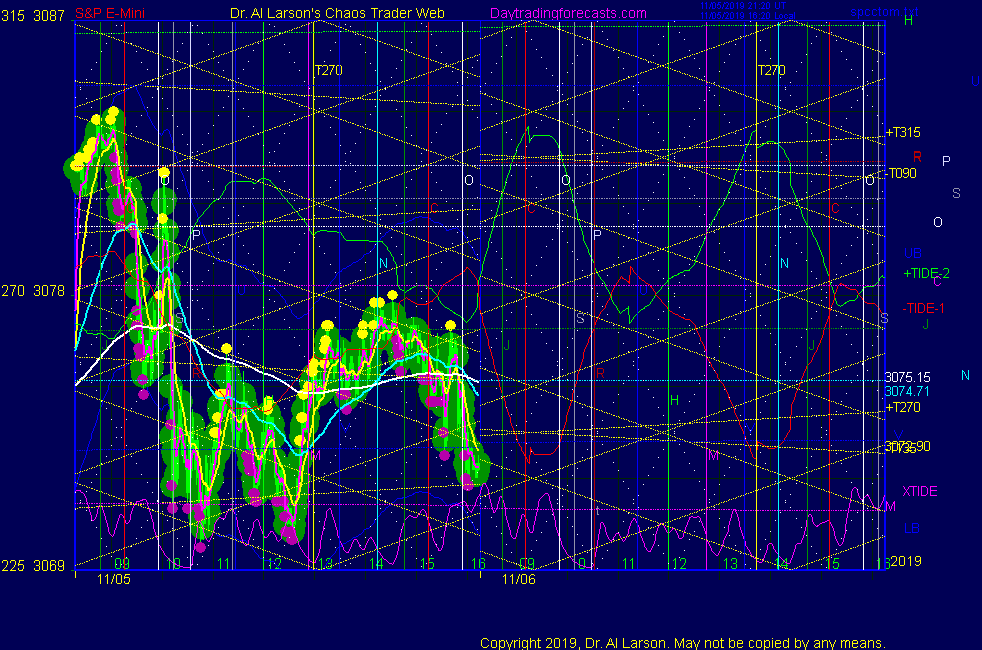The image size is (982, 650).
Task: Click the blue "LB" lower band label
Action: tap(912, 529)
